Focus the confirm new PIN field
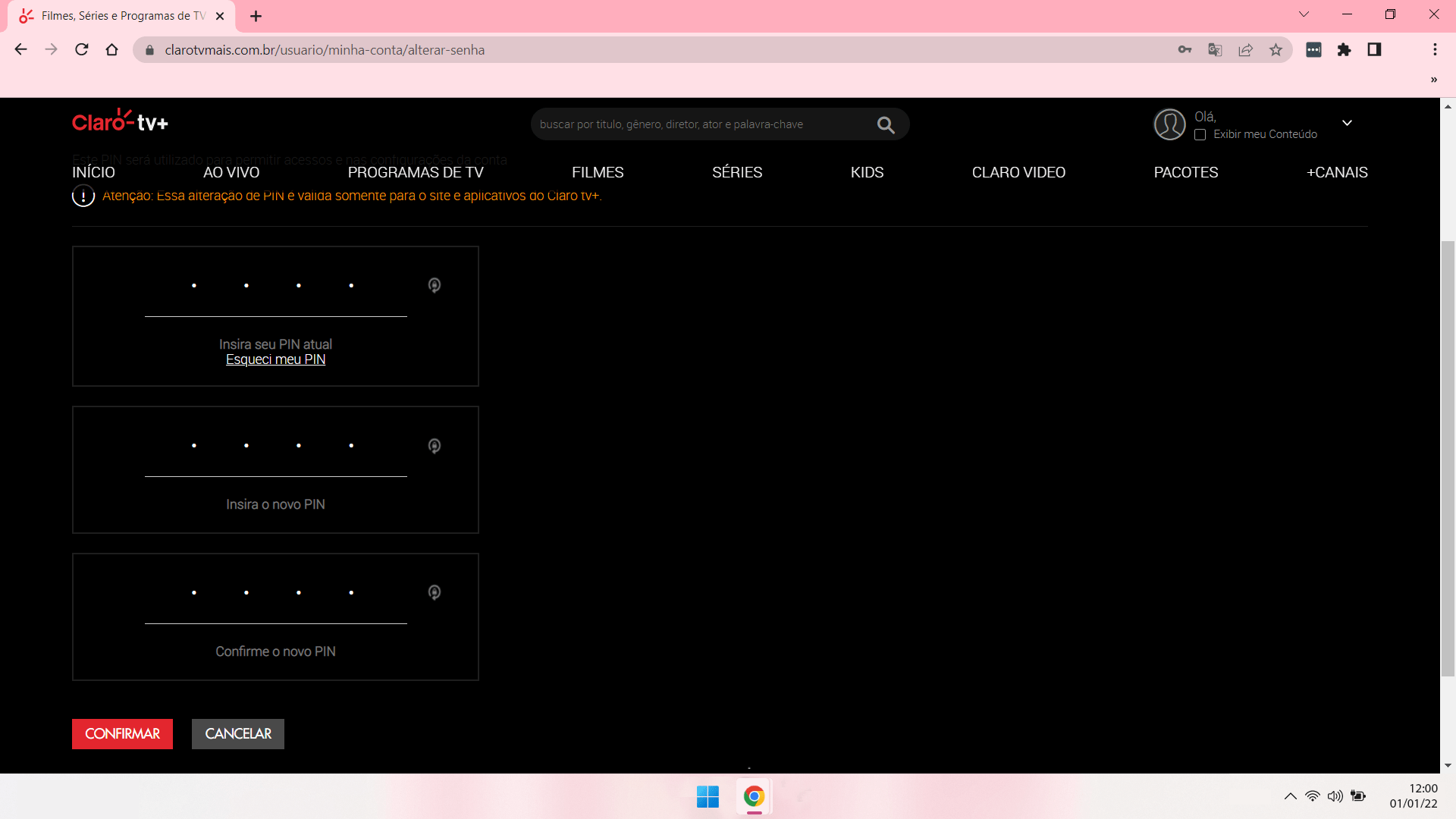Screen dimensions: 1456x819 coord(275,593)
